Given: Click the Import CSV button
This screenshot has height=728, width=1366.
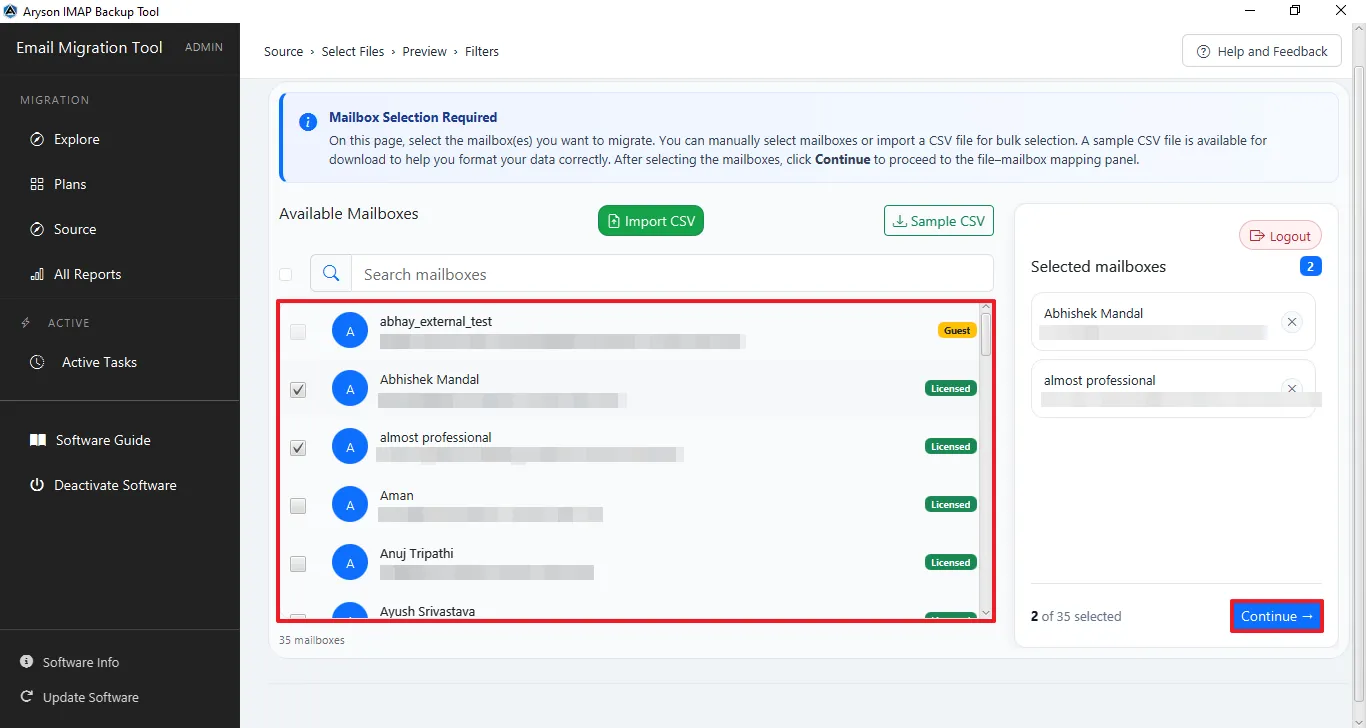Looking at the screenshot, I should (651, 221).
